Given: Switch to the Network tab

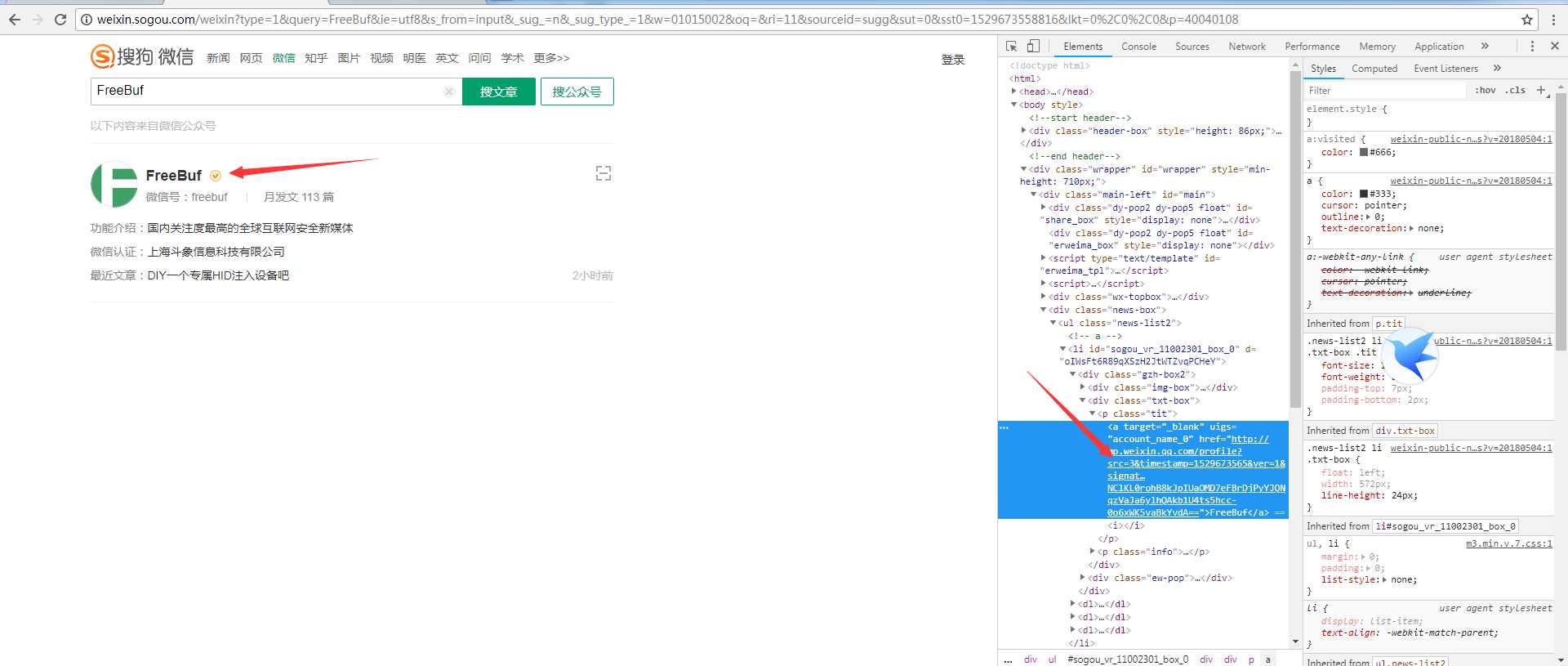Looking at the screenshot, I should [1247, 47].
